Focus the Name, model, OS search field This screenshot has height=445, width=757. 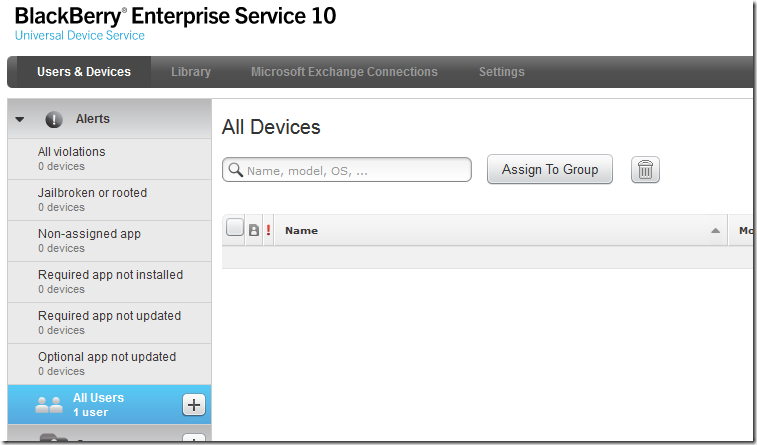(347, 170)
